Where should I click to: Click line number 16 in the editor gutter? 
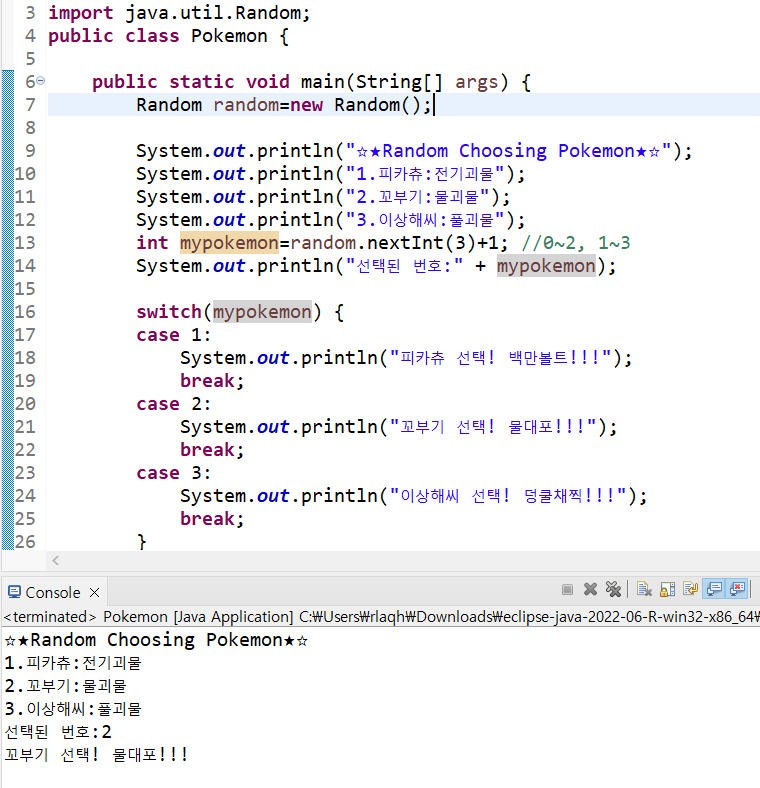coord(25,312)
